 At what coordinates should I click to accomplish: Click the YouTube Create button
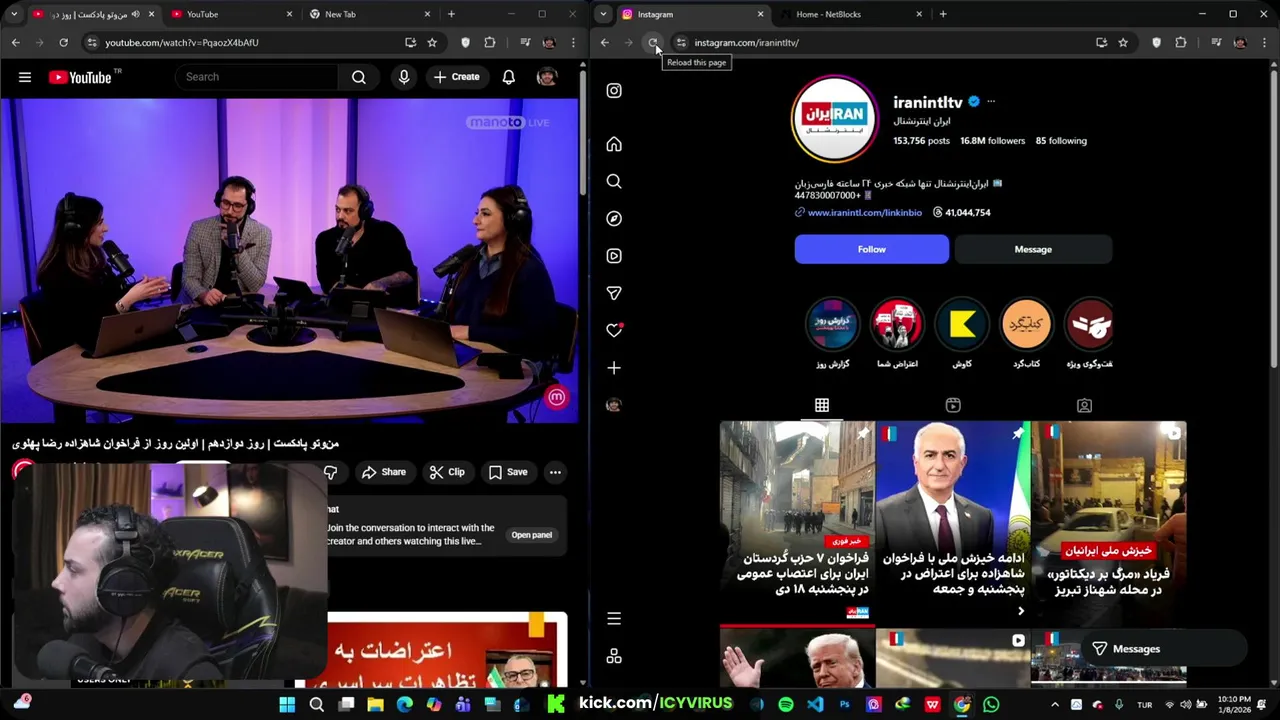pyautogui.click(x=457, y=77)
